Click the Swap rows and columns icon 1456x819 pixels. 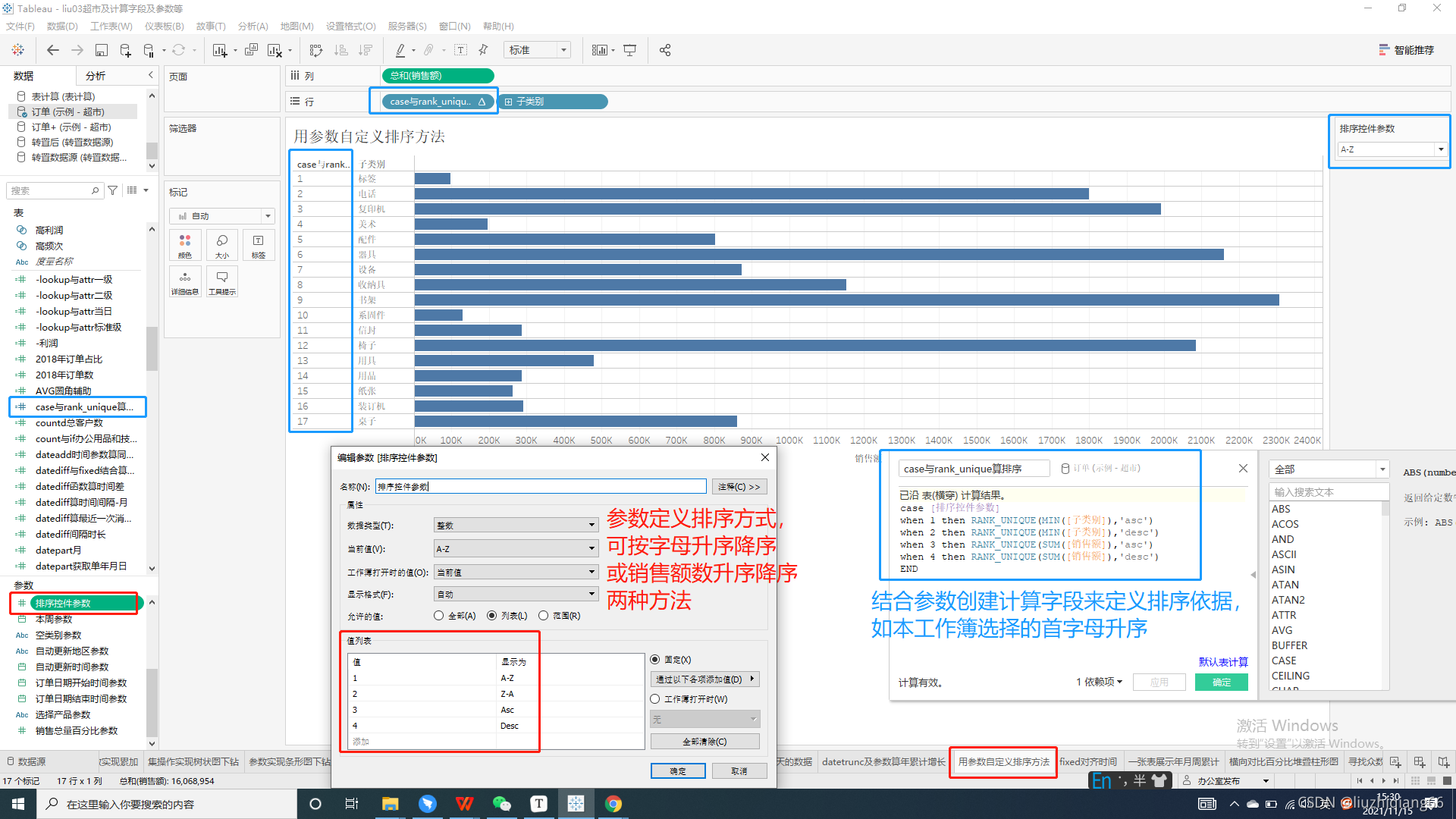316,50
